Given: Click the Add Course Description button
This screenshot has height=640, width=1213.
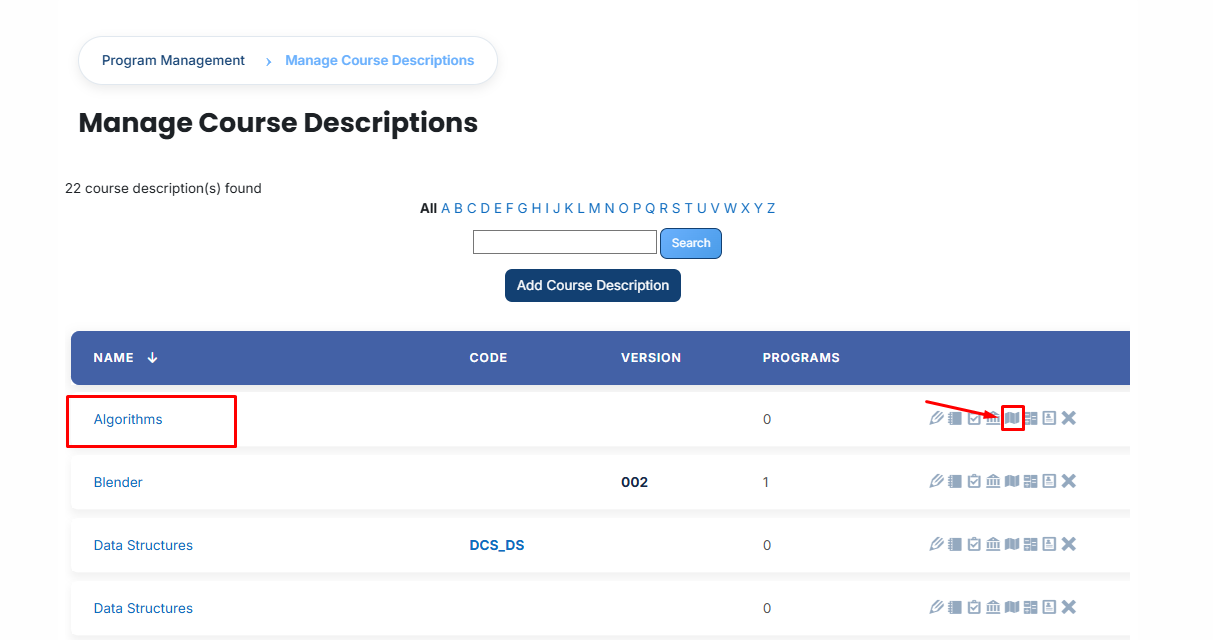Looking at the screenshot, I should coord(593,285).
